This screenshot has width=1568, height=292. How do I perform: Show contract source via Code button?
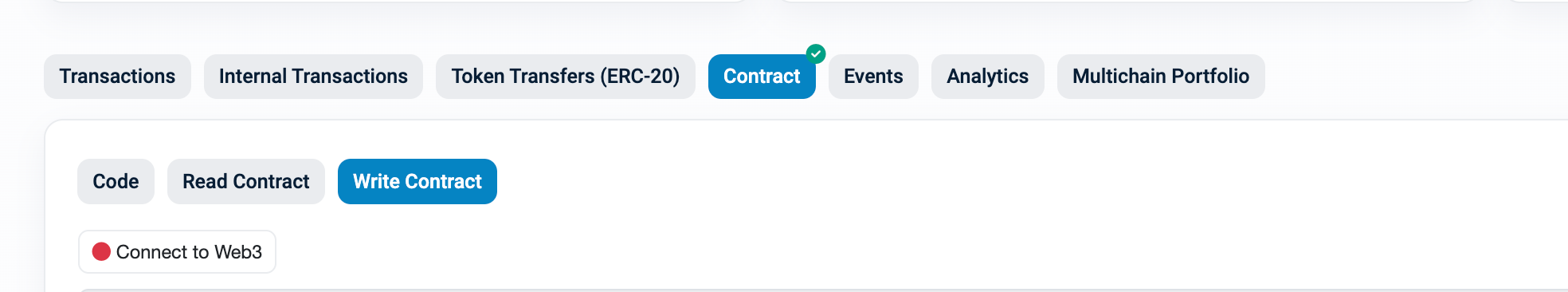pyautogui.click(x=116, y=182)
